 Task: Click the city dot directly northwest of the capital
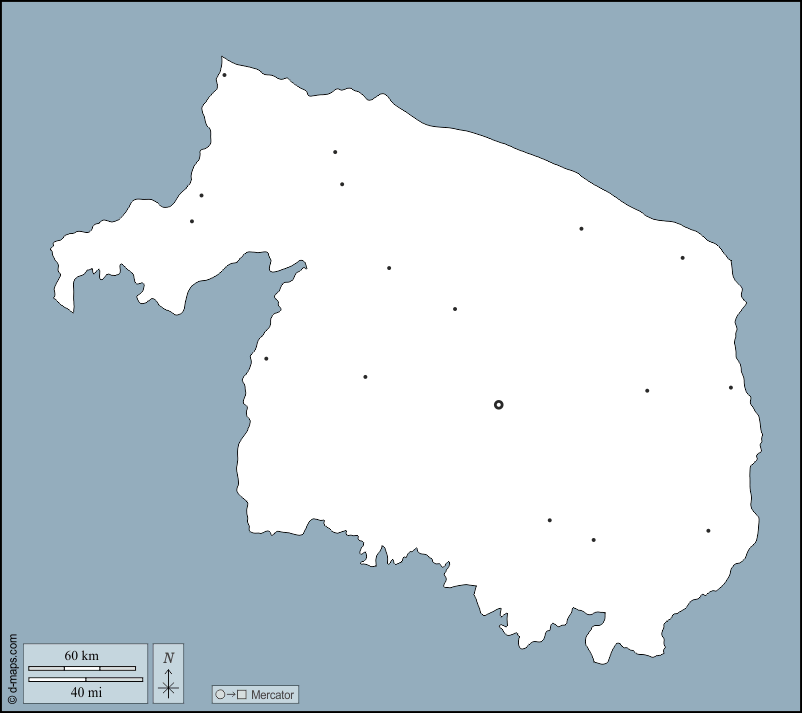pos(455,309)
